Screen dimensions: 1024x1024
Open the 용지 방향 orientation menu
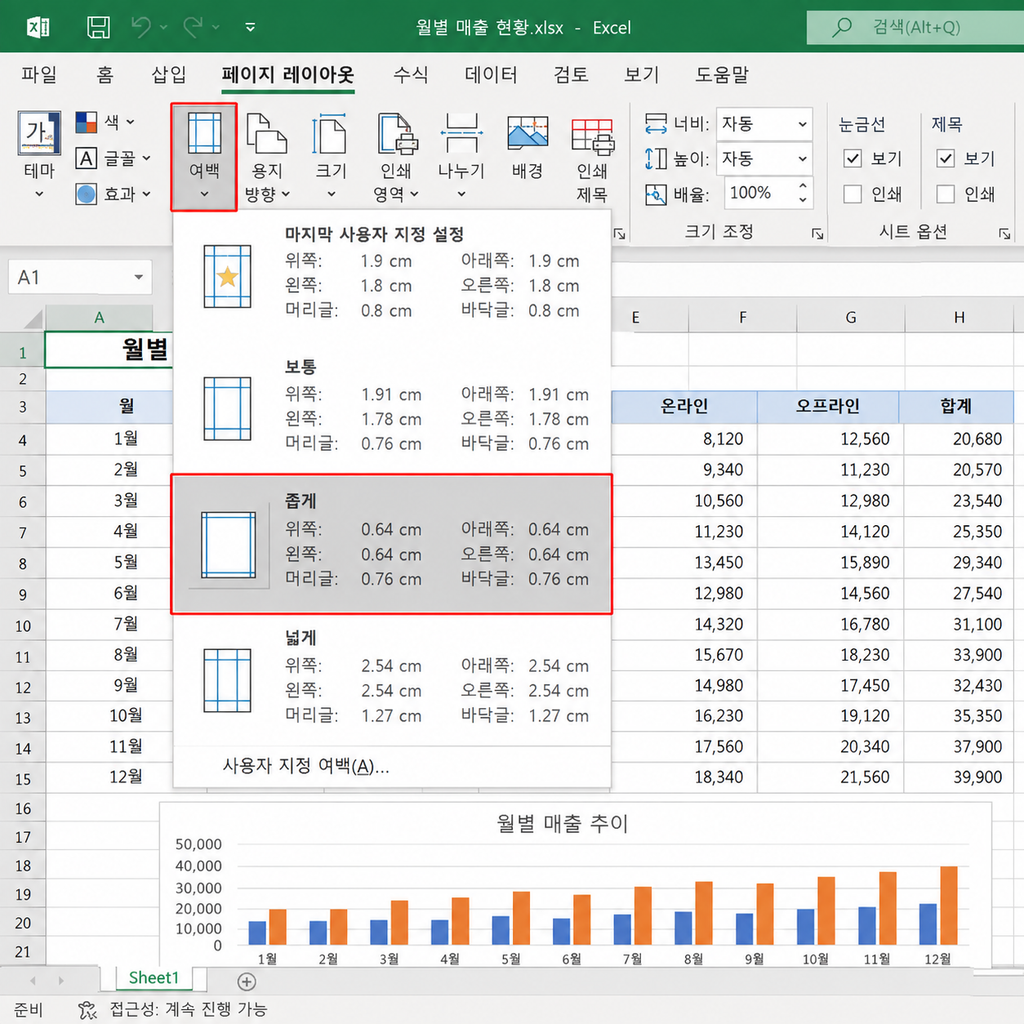tap(266, 157)
